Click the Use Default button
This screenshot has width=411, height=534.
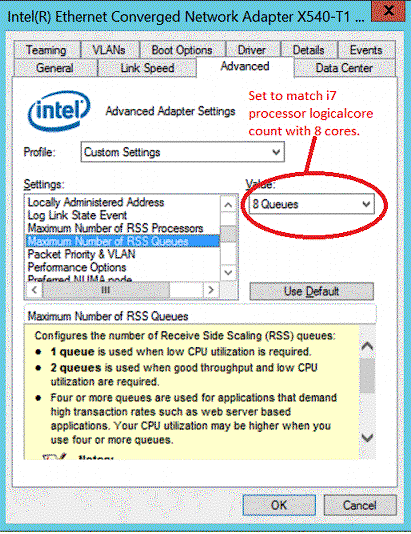click(312, 291)
